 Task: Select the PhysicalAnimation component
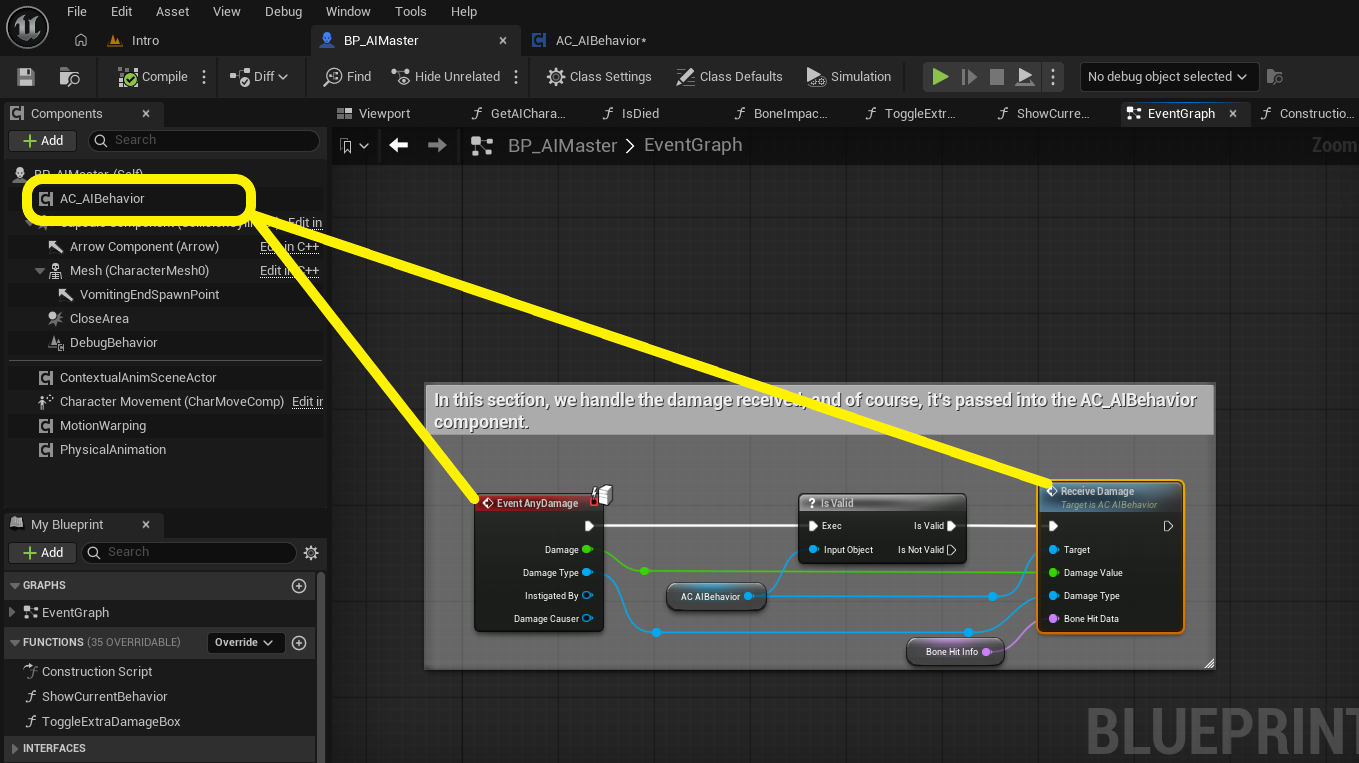click(x=113, y=450)
